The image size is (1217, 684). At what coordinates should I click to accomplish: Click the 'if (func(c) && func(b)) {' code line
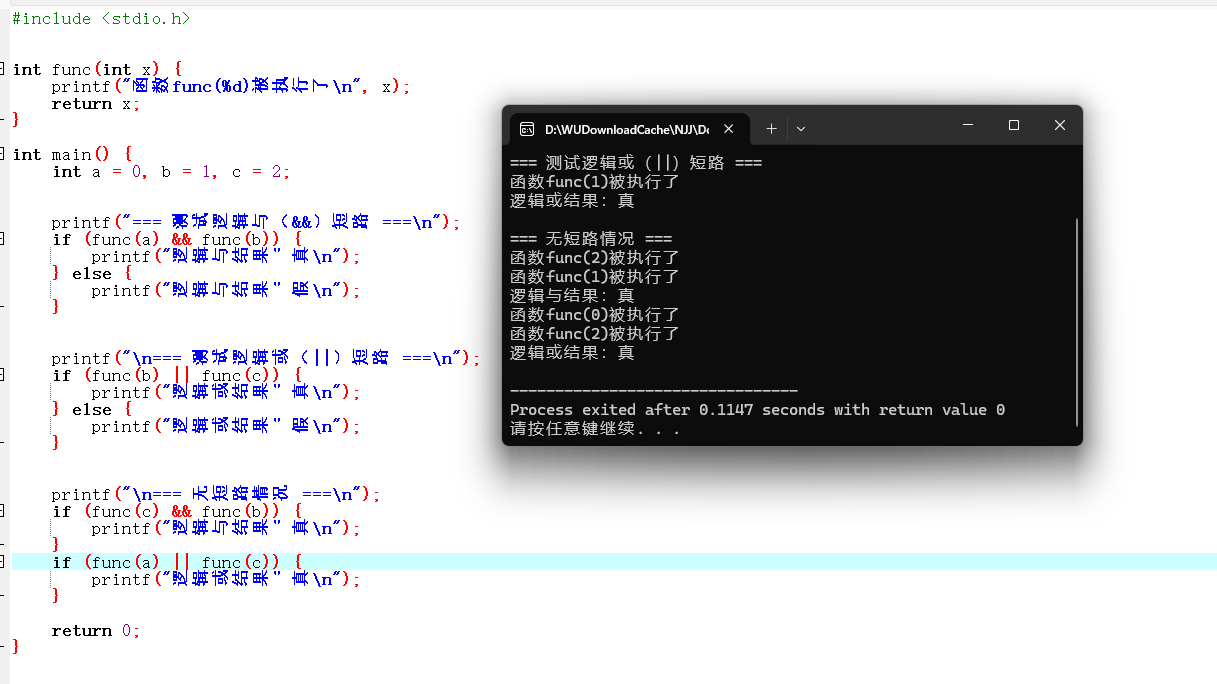click(x=177, y=511)
